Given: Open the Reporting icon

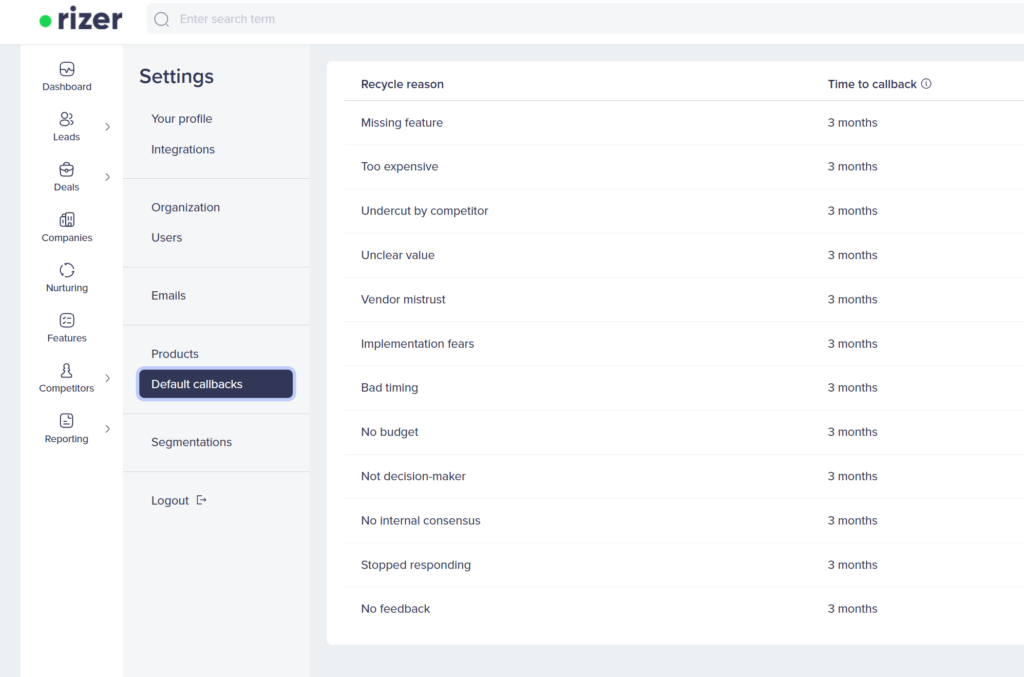Looking at the screenshot, I should tap(67, 421).
